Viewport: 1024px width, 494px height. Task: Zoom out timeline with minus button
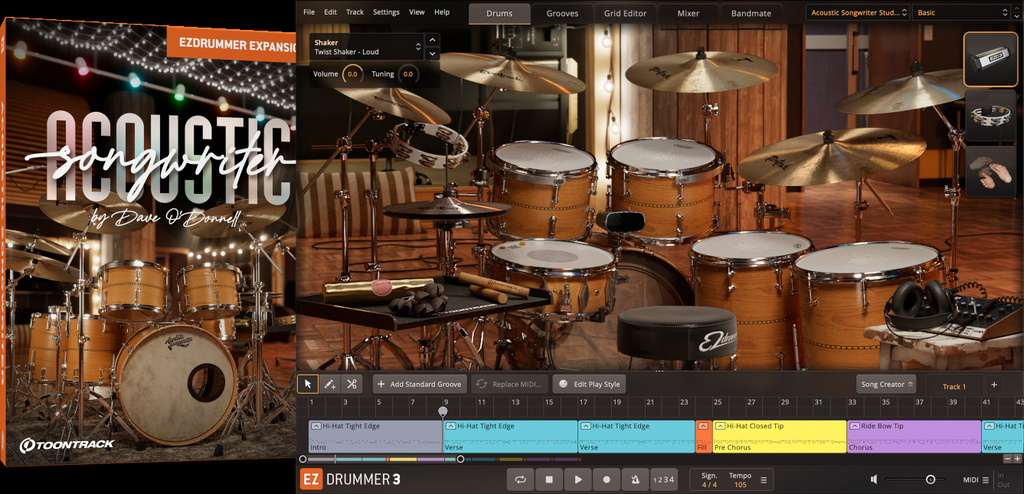pos(1008,459)
